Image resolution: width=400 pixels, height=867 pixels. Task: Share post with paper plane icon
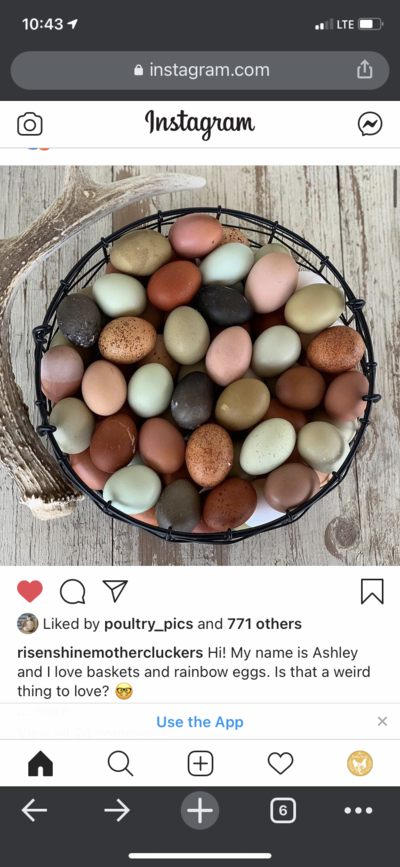click(x=115, y=591)
